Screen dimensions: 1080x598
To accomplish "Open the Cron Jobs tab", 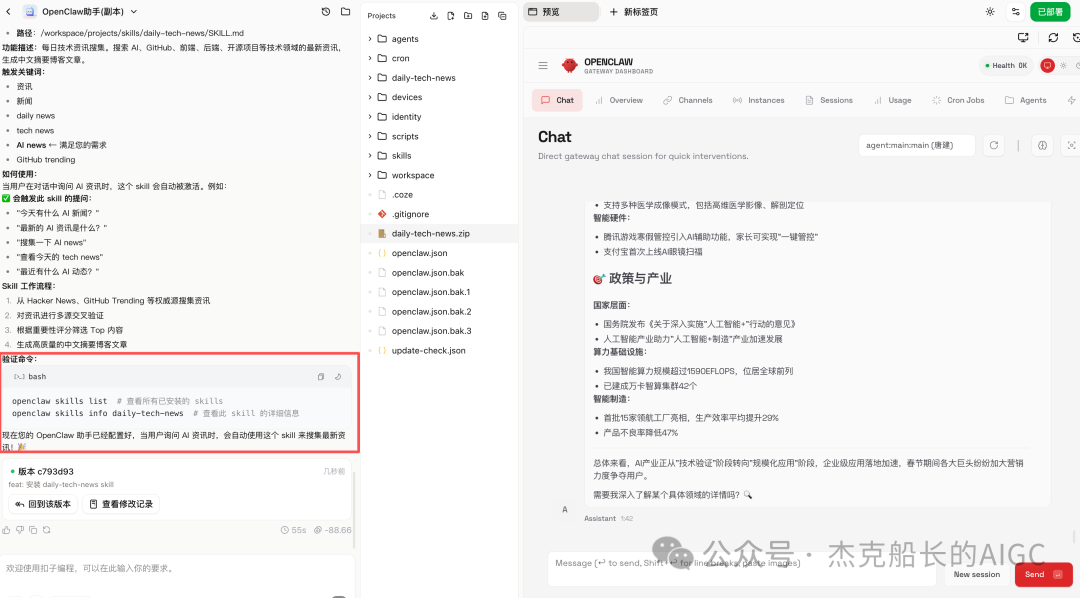I will [x=958, y=100].
